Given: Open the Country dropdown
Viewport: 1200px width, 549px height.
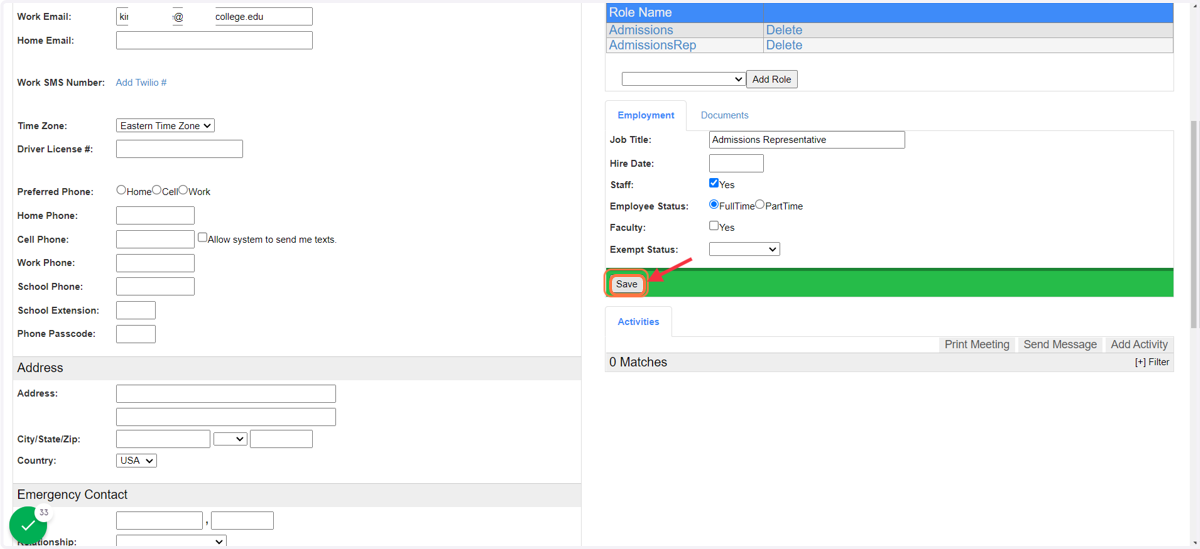Looking at the screenshot, I should (137, 461).
